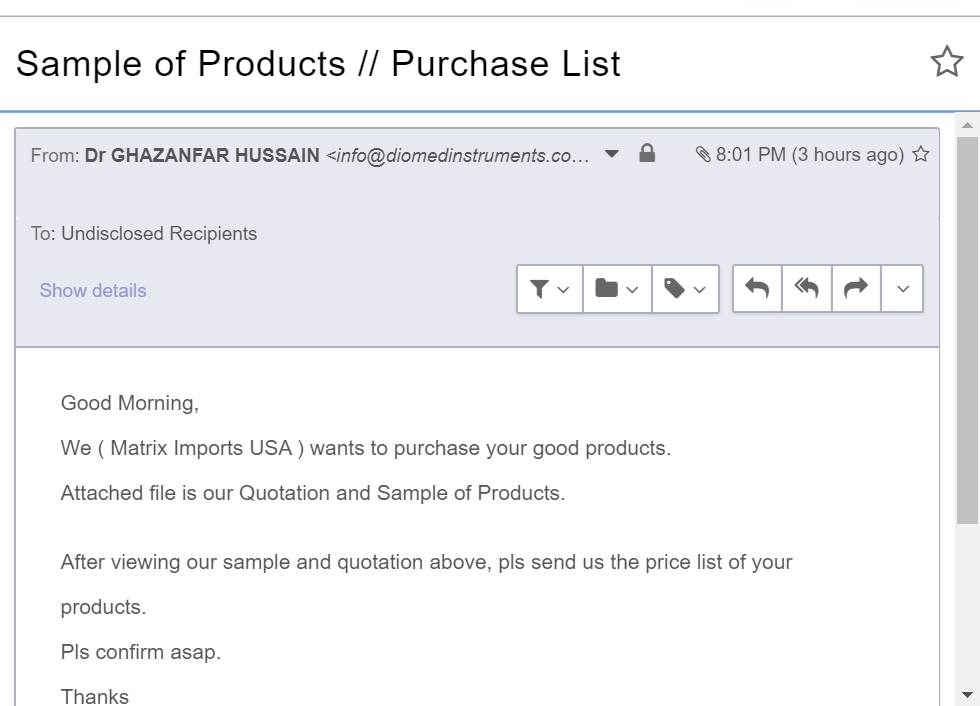Click the Show details link
Screen dimensions: 980x706
pyautogui.click(x=93, y=291)
